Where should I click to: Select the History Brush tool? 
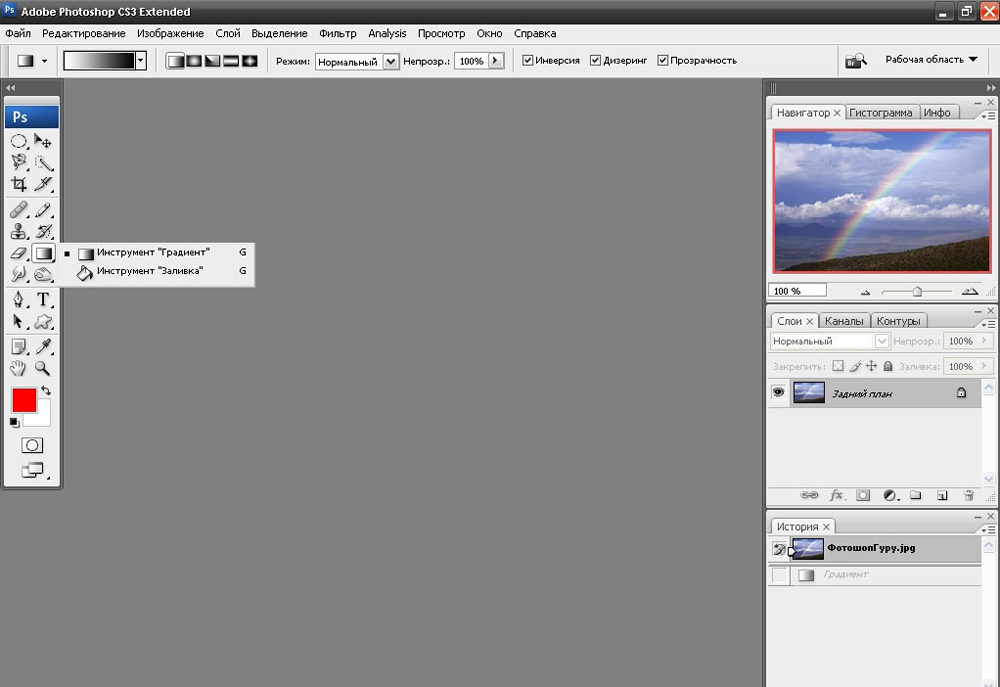click(x=43, y=232)
